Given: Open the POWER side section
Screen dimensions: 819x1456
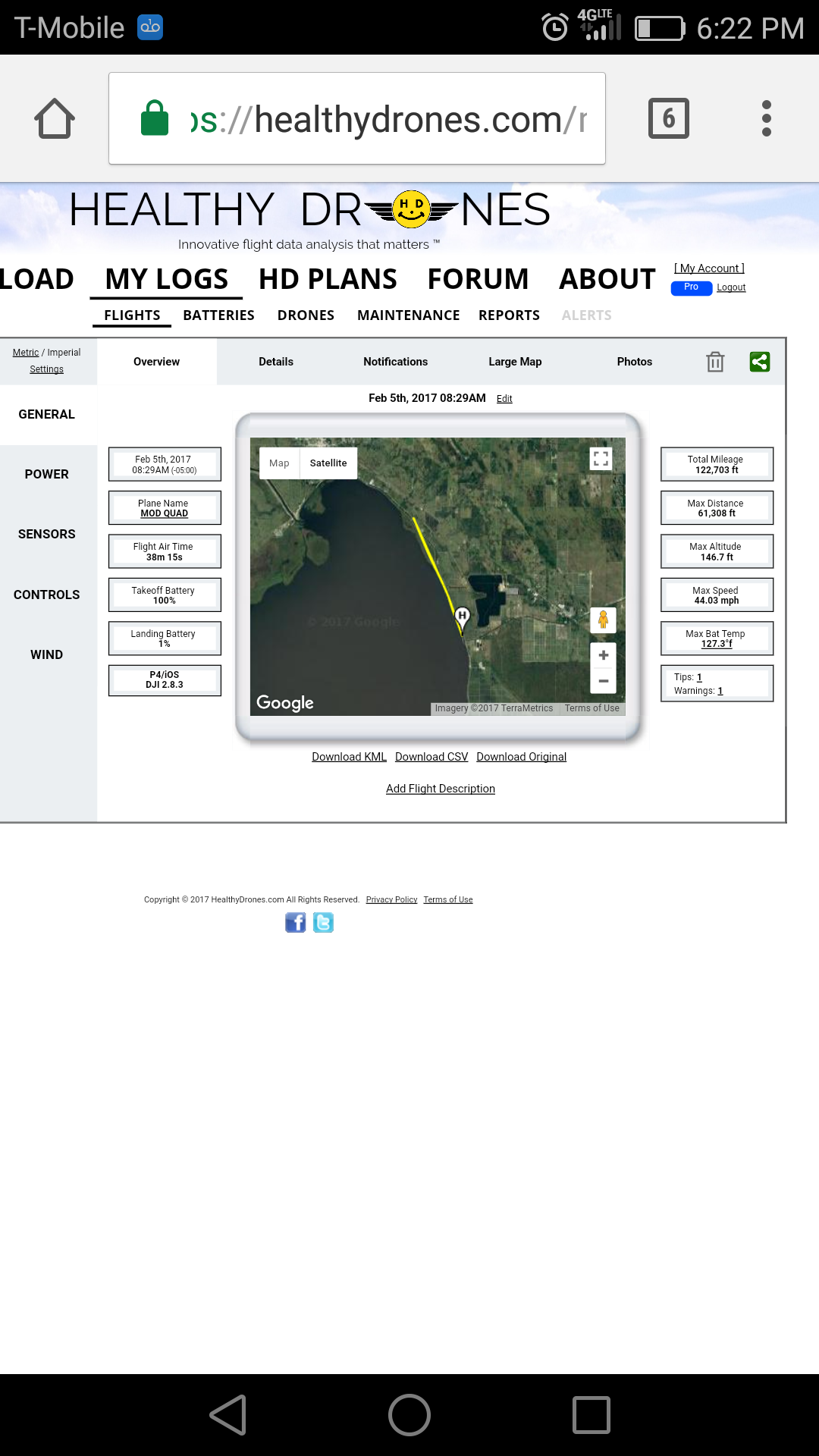Looking at the screenshot, I should [x=47, y=475].
